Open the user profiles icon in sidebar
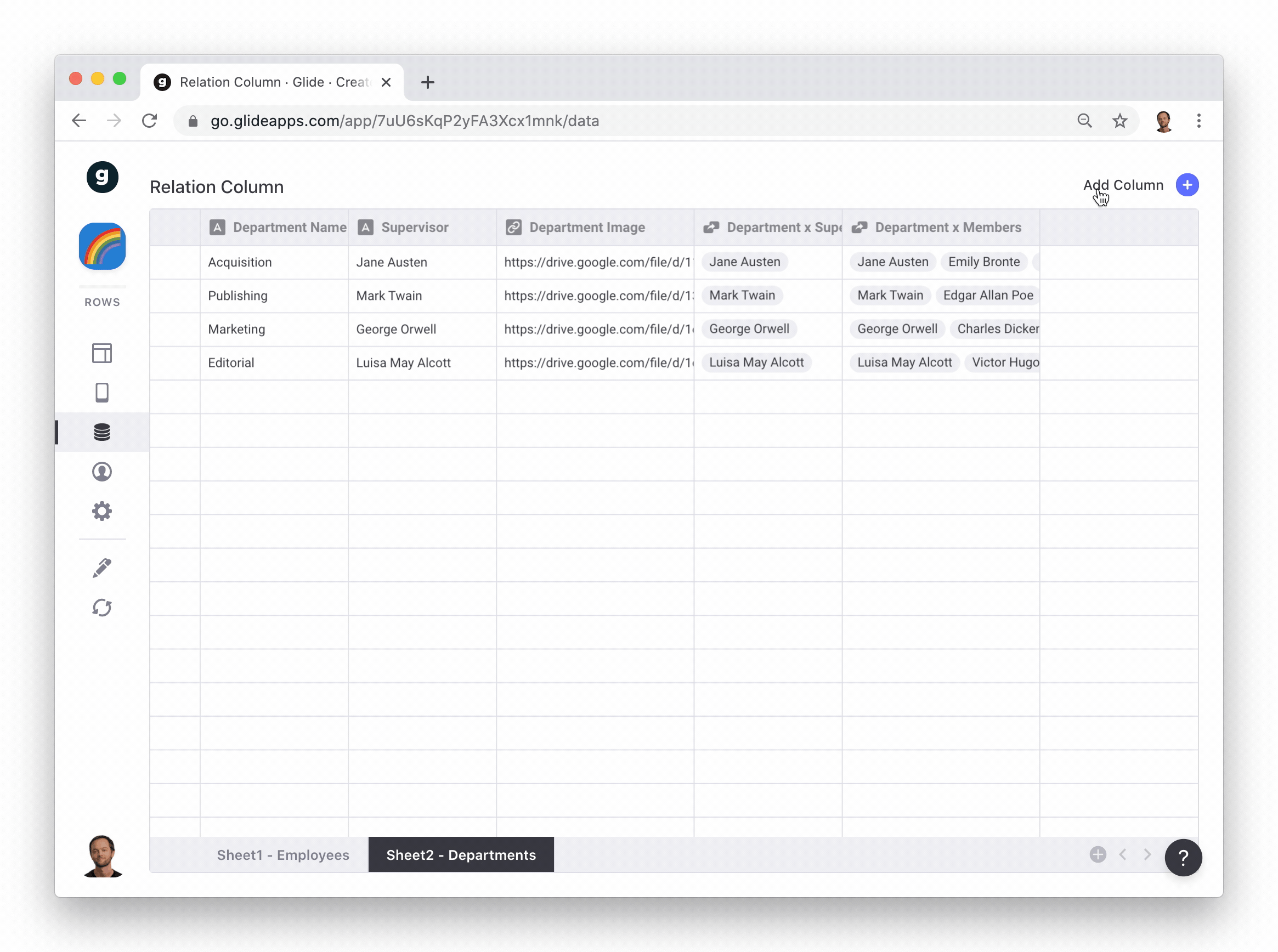This screenshot has height=952, width=1278. (x=102, y=472)
